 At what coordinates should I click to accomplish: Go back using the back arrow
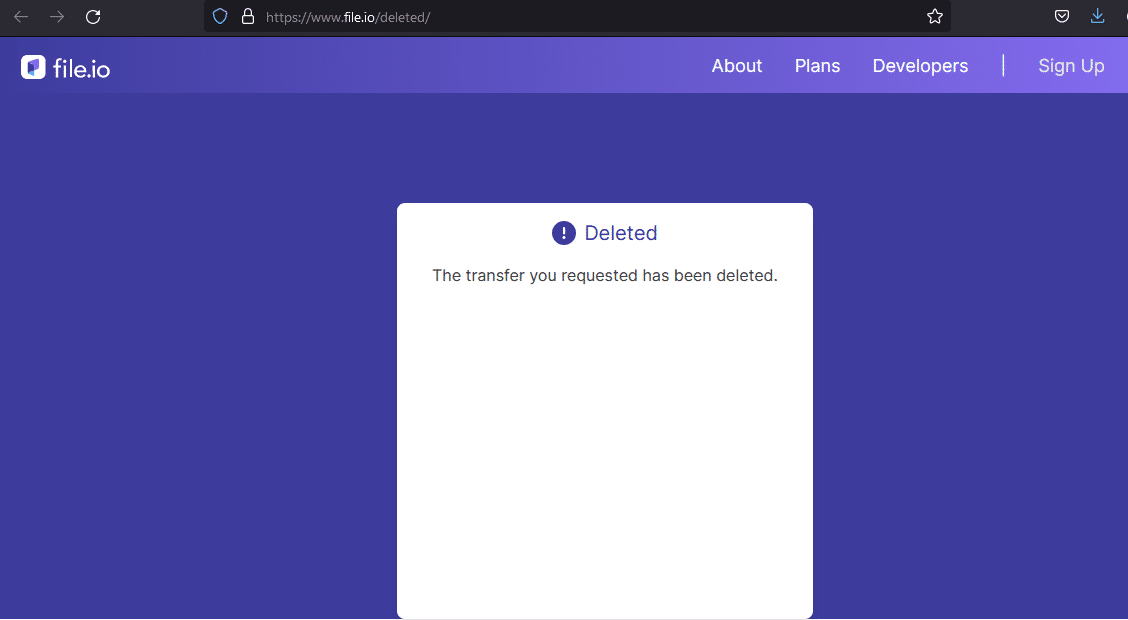(x=20, y=16)
